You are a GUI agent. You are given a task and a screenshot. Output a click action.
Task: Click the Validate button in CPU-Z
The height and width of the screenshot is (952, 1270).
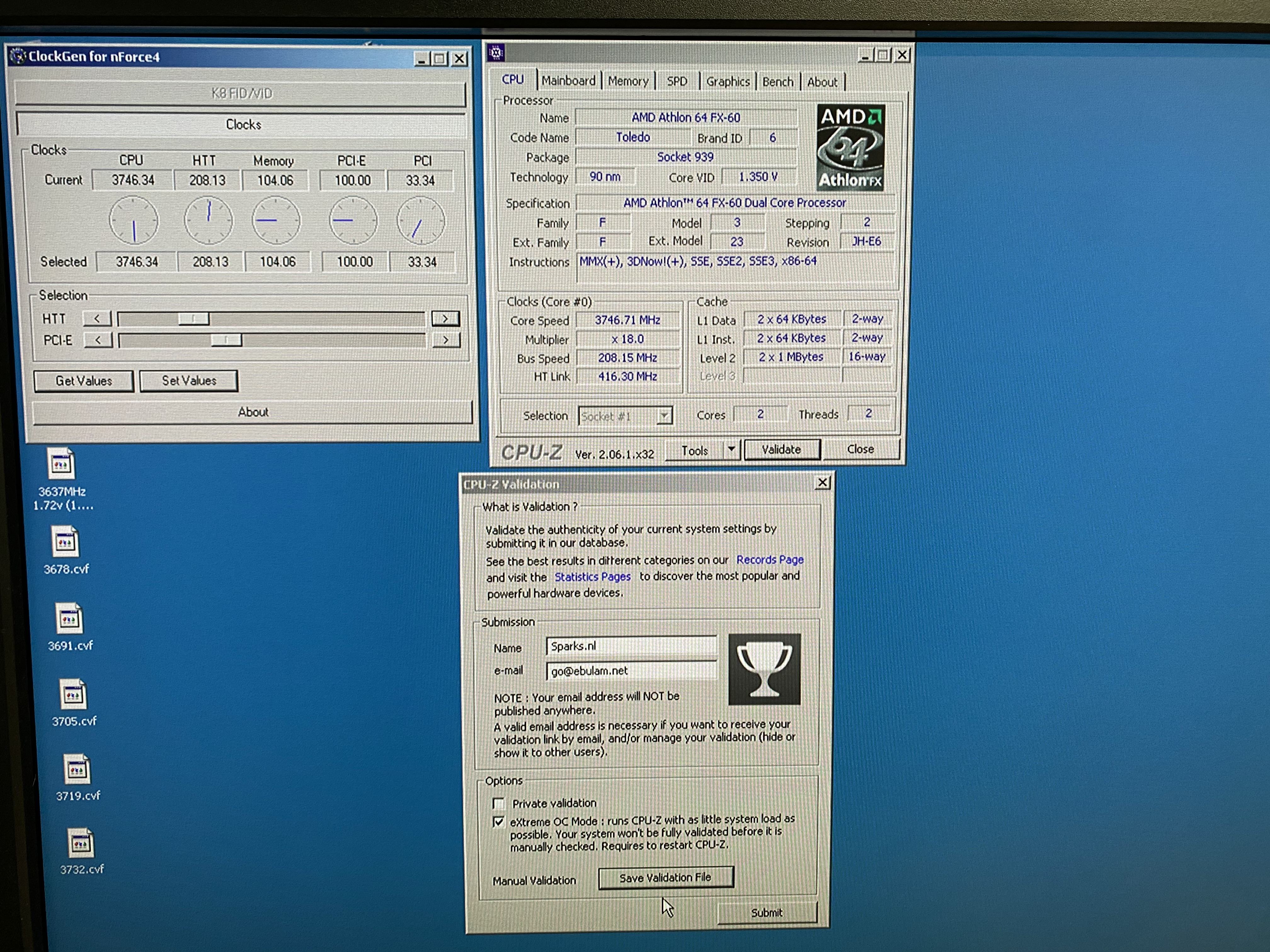click(781, 450)
